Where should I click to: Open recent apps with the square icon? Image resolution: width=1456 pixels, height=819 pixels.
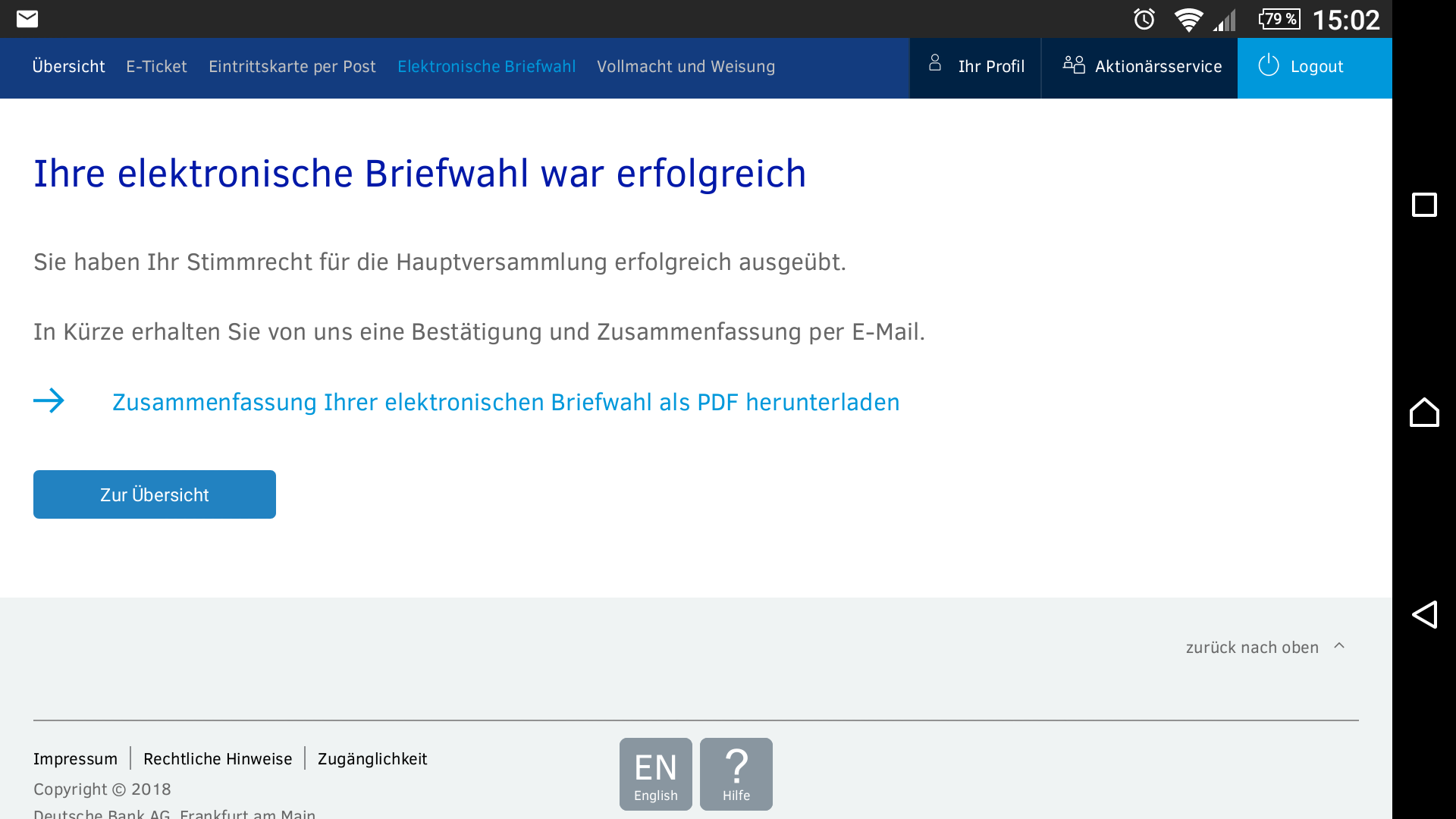(x=1426, y=204)
